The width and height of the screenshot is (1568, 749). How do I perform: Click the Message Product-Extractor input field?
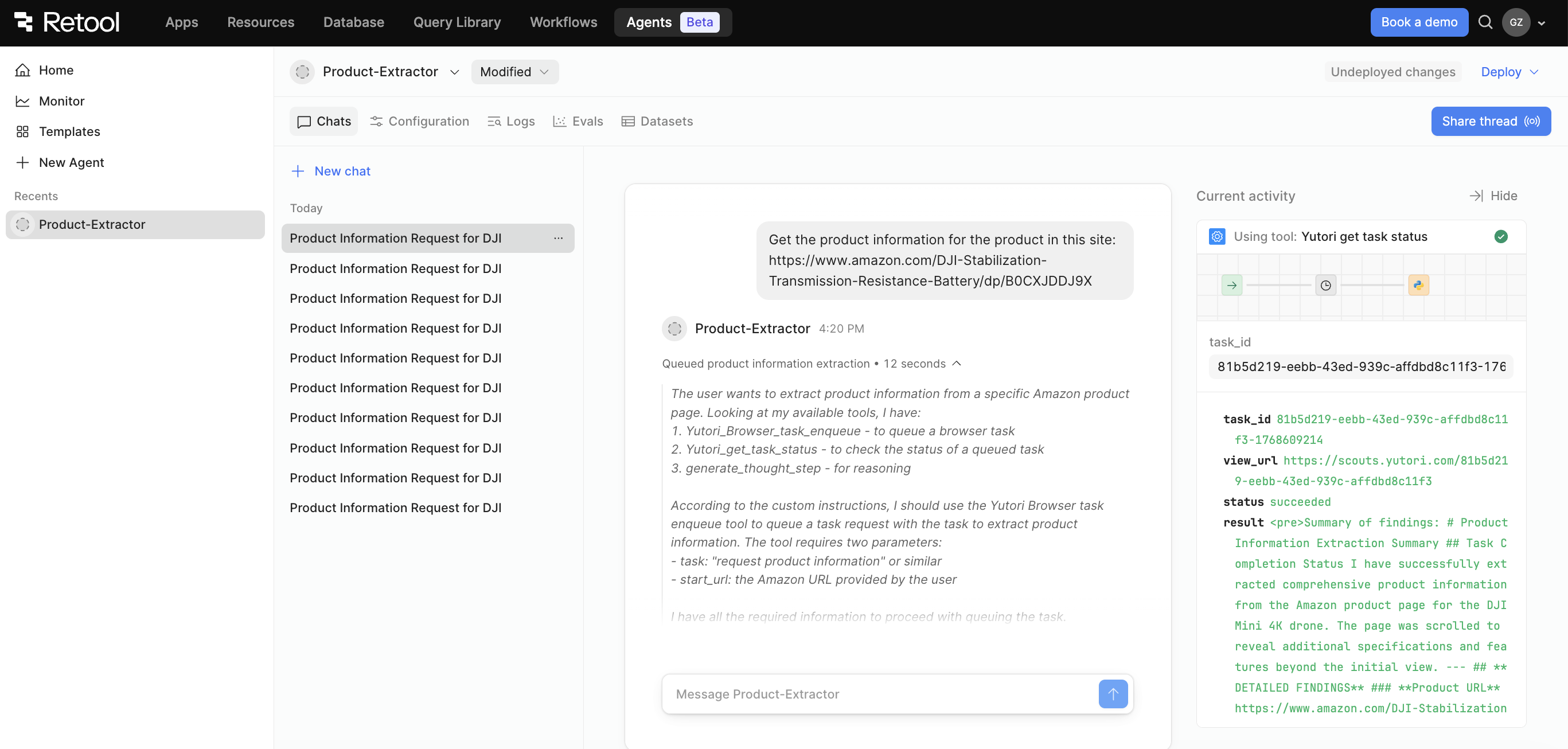[x=876, y=693]
